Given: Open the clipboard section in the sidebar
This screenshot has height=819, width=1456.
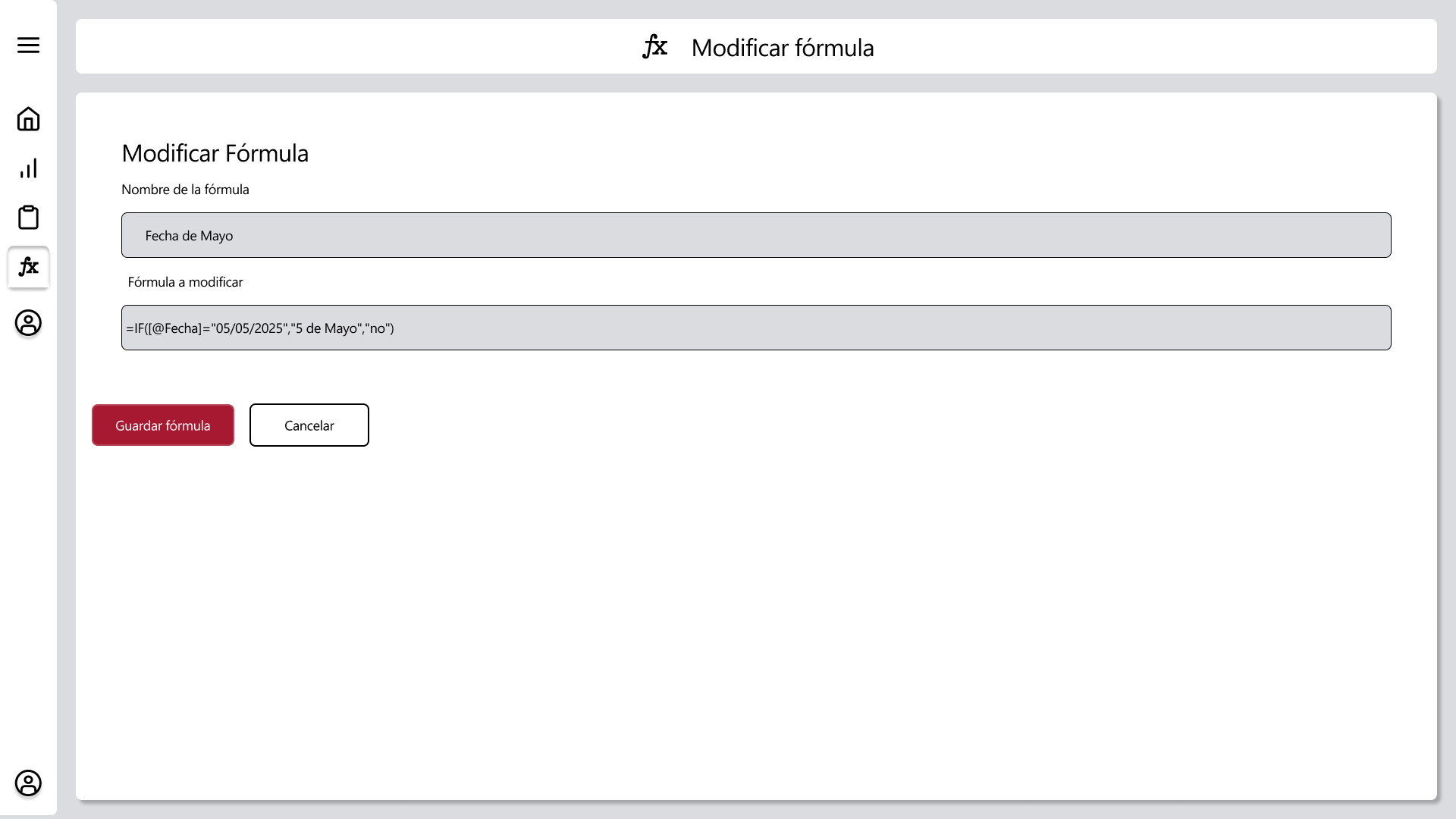Looking at the screenshot, I should pos(28,218).
